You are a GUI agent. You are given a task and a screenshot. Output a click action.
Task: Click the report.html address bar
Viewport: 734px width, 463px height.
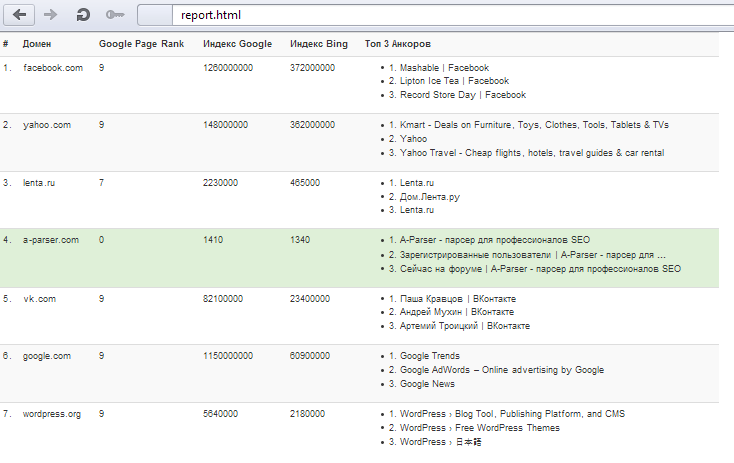(453, 15)
